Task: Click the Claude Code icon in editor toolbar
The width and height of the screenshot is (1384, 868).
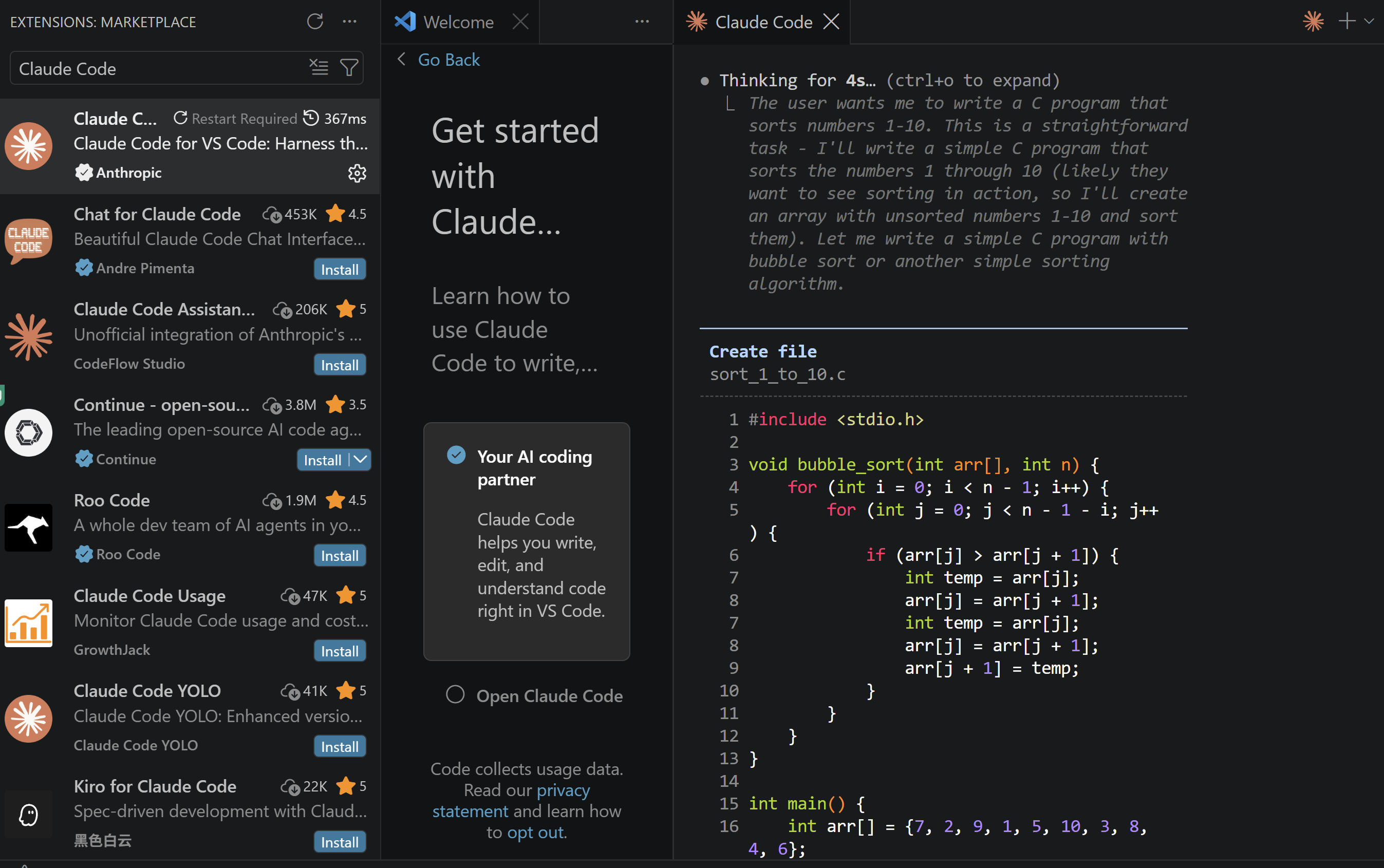Action: tap(1314, 22)
